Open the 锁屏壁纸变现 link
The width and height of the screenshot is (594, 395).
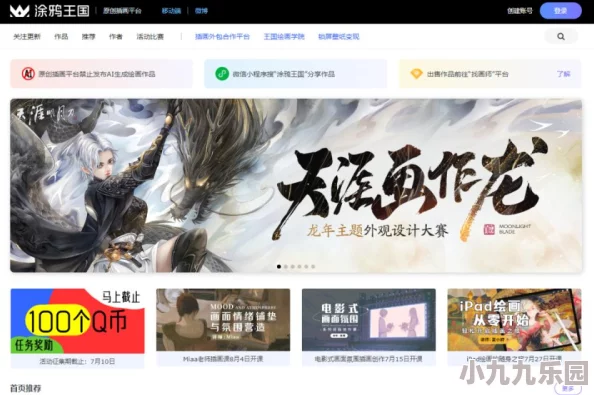(x=339, y=37)
